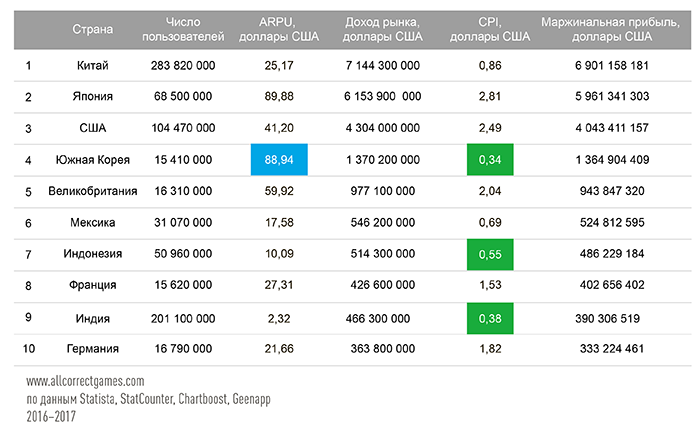Click the Доход рынка column header
700x430 pixels.
coord(383,28)
